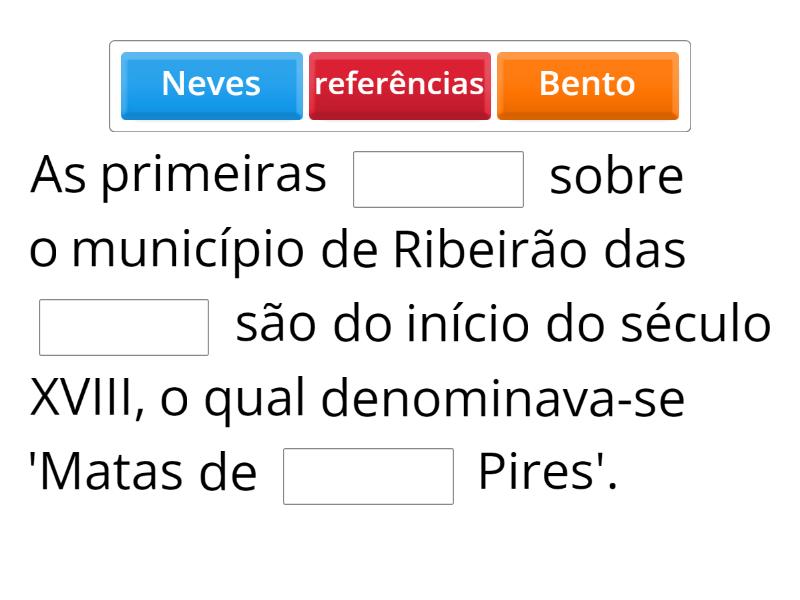
Task: Pick the blue Neves word tile
Action: [211, 85]
